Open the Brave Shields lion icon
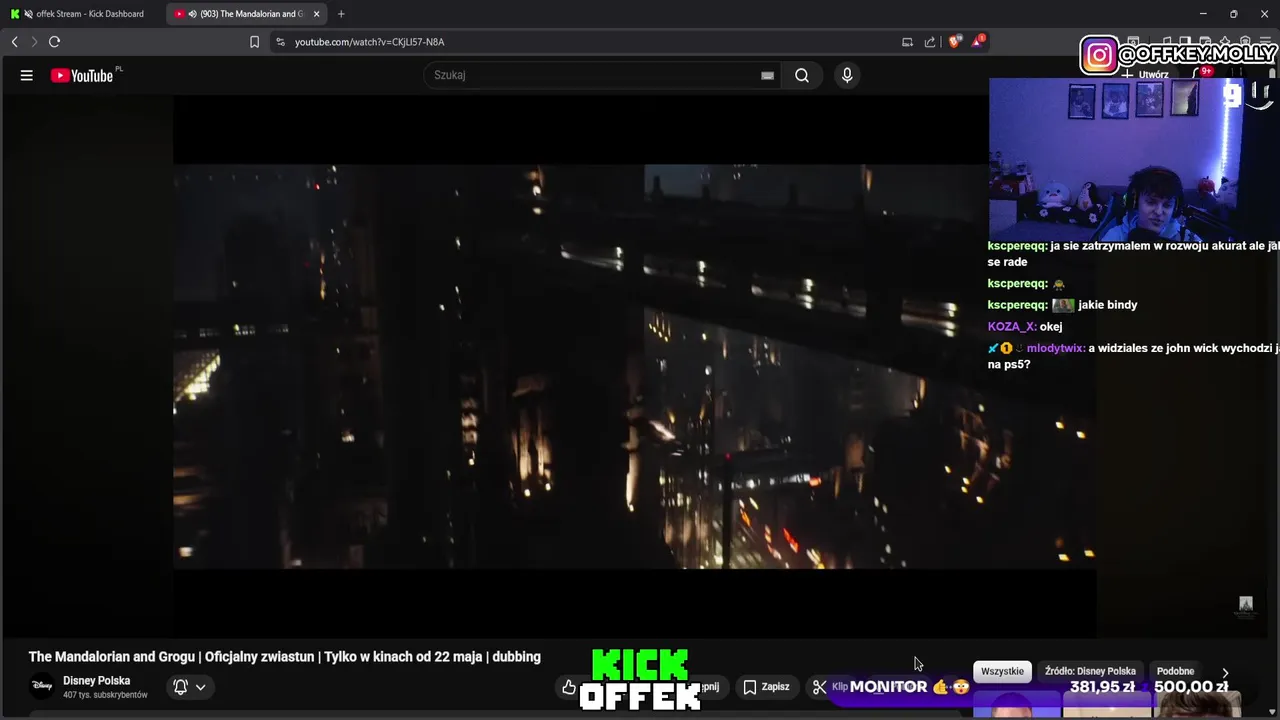This screenshot has width=1280, height=720. pos(955,42)
